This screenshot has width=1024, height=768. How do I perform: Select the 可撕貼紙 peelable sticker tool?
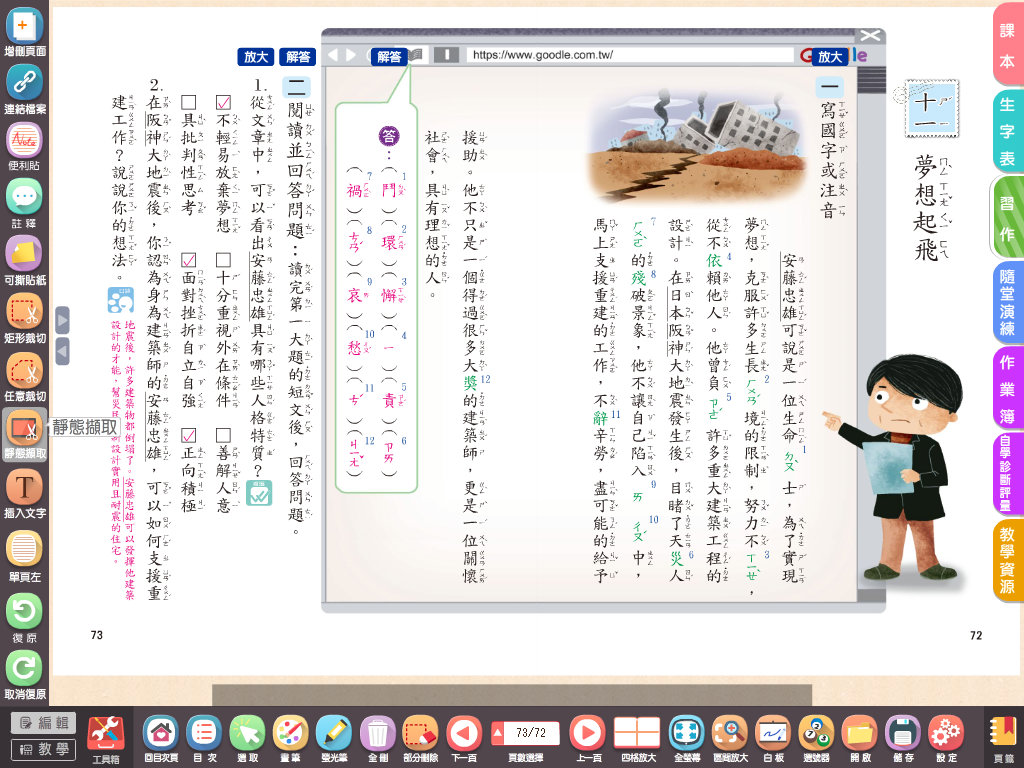tap(24, 261)
